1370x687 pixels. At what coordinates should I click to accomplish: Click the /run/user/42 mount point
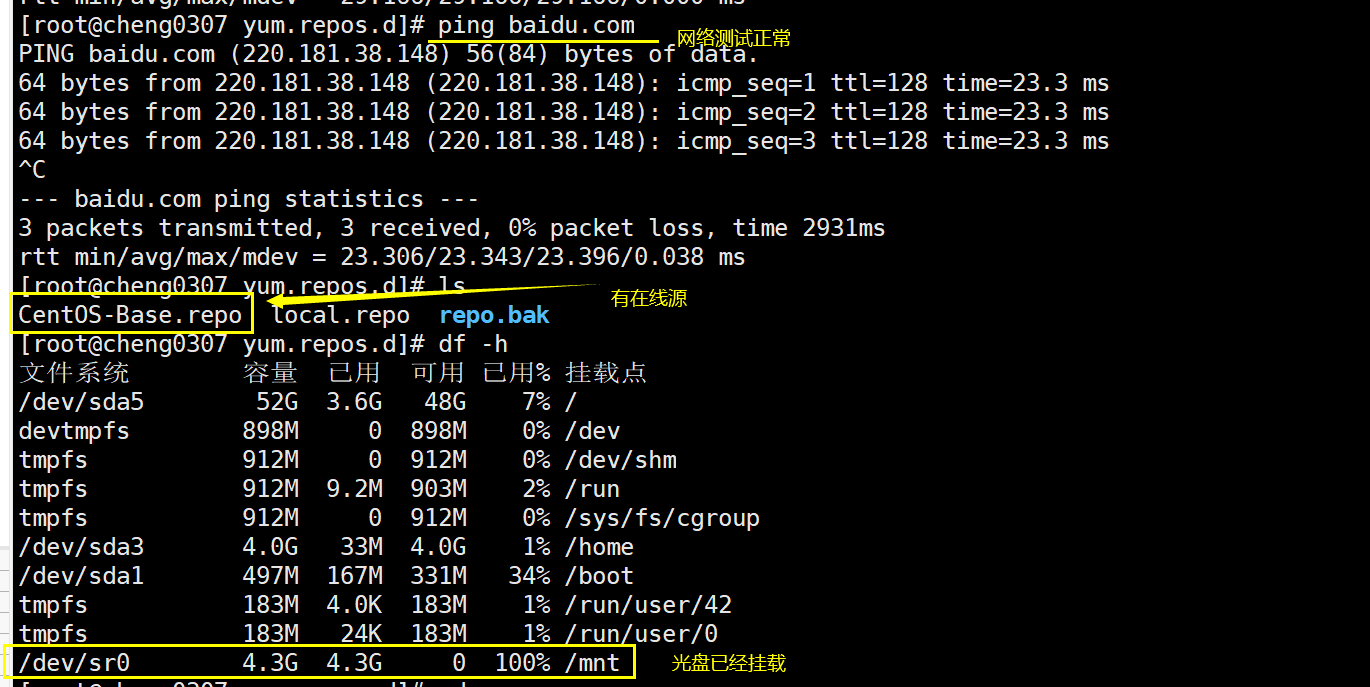[648, 605]
